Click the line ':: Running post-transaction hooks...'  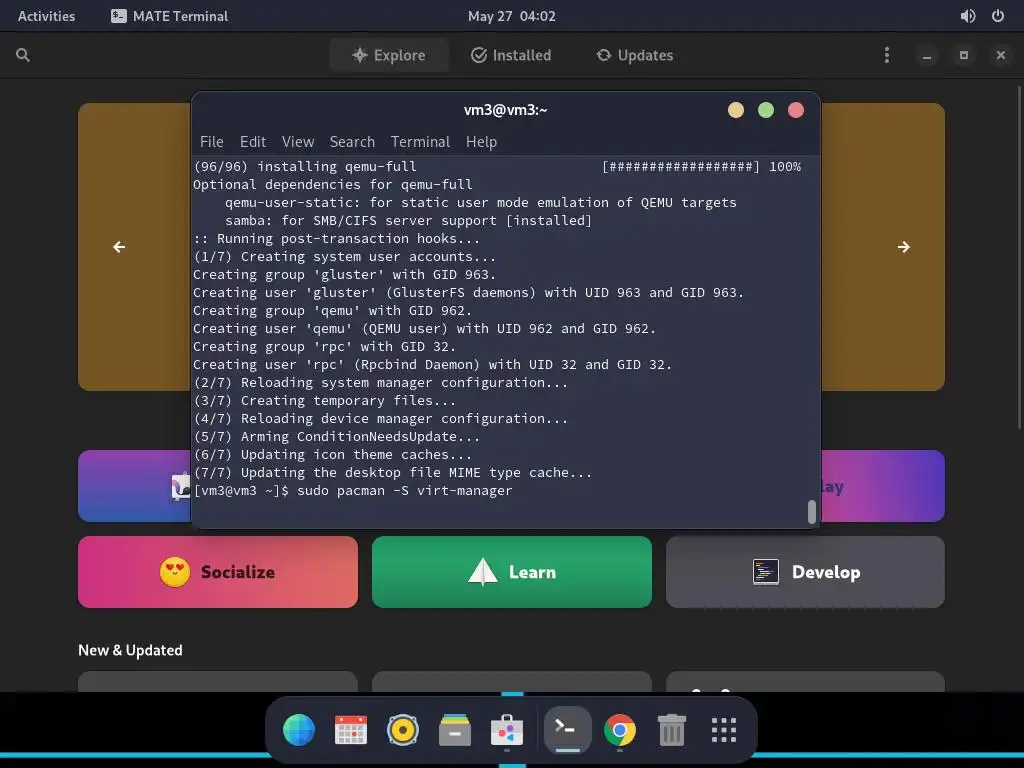coord(336,239)
